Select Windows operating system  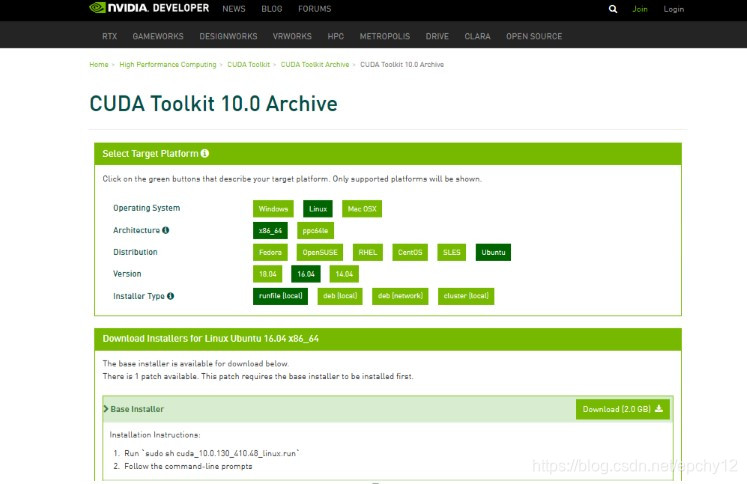tap(273, 209)
